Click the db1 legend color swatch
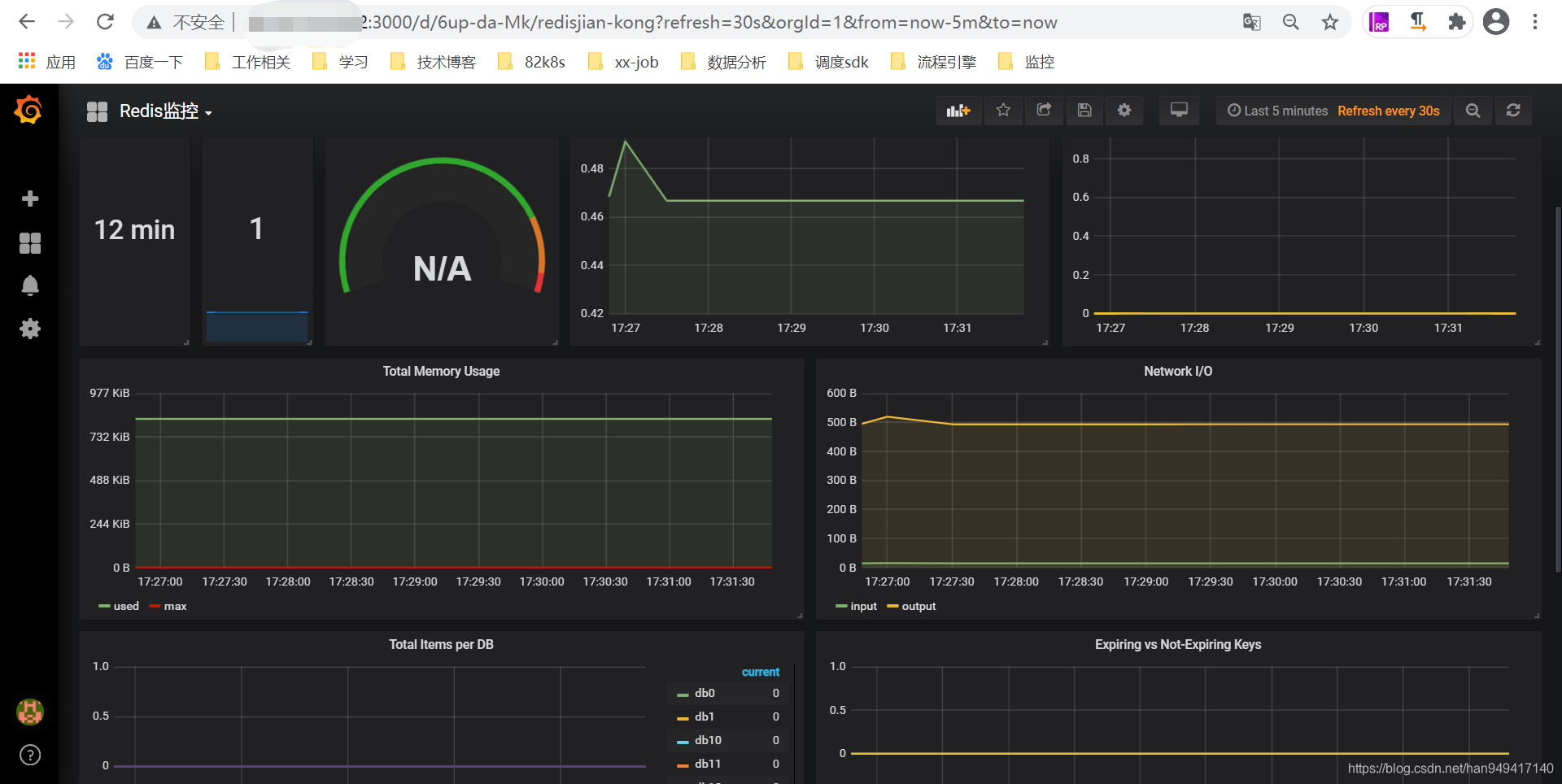The image size is (1562, 784). pos(683,718)
